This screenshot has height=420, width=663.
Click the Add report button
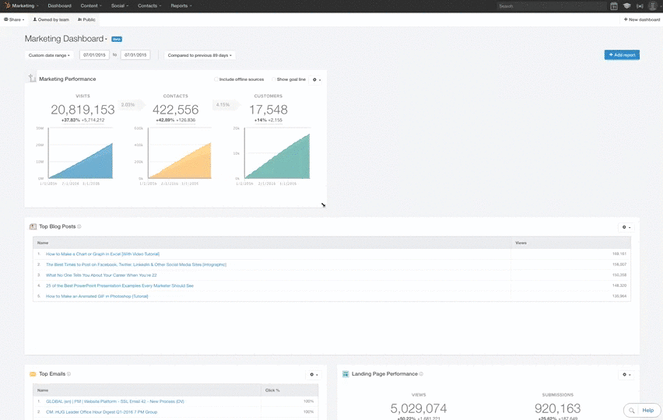(x=621, y=55)
